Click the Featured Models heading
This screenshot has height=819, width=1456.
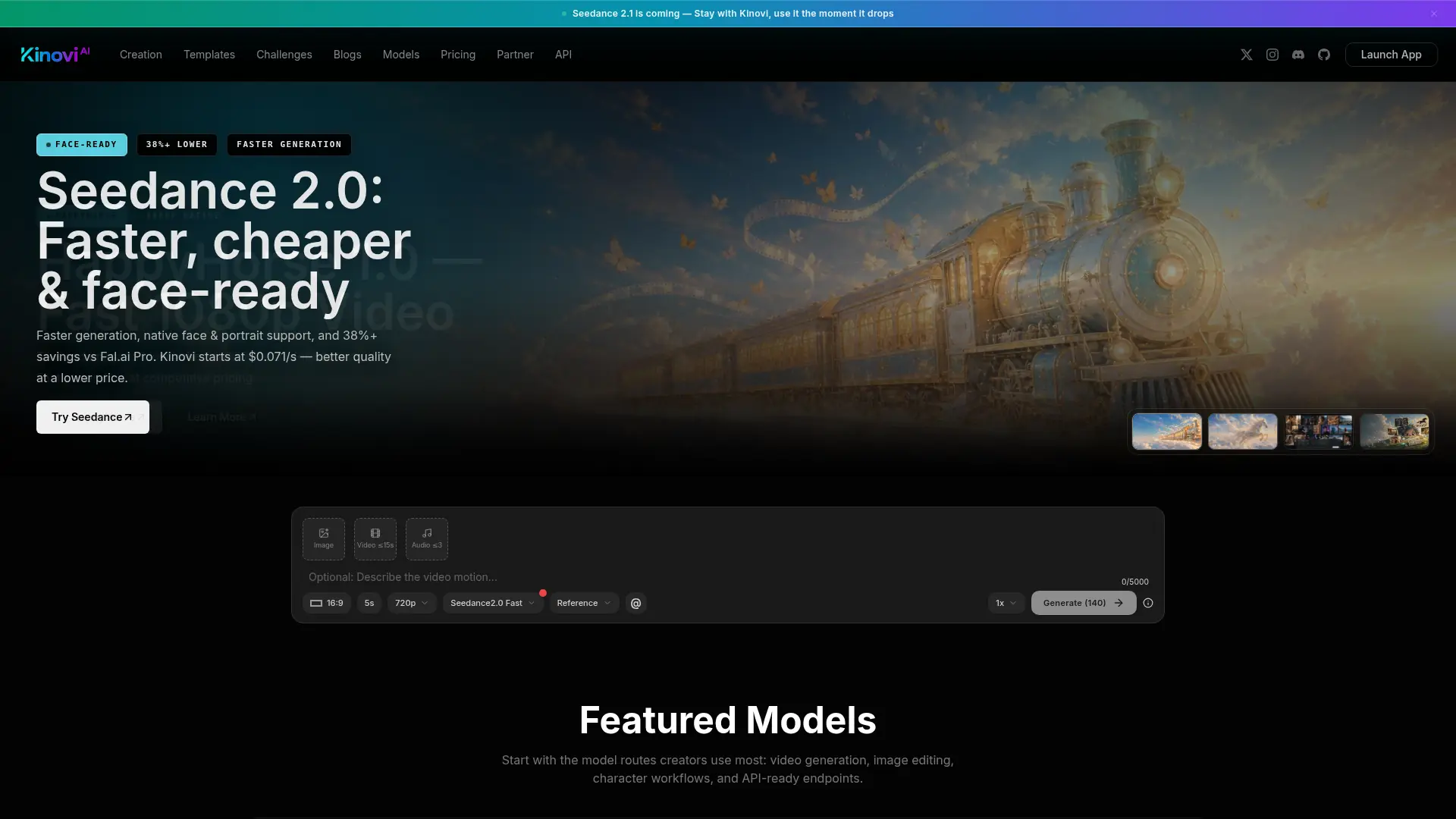click(728, 720)
